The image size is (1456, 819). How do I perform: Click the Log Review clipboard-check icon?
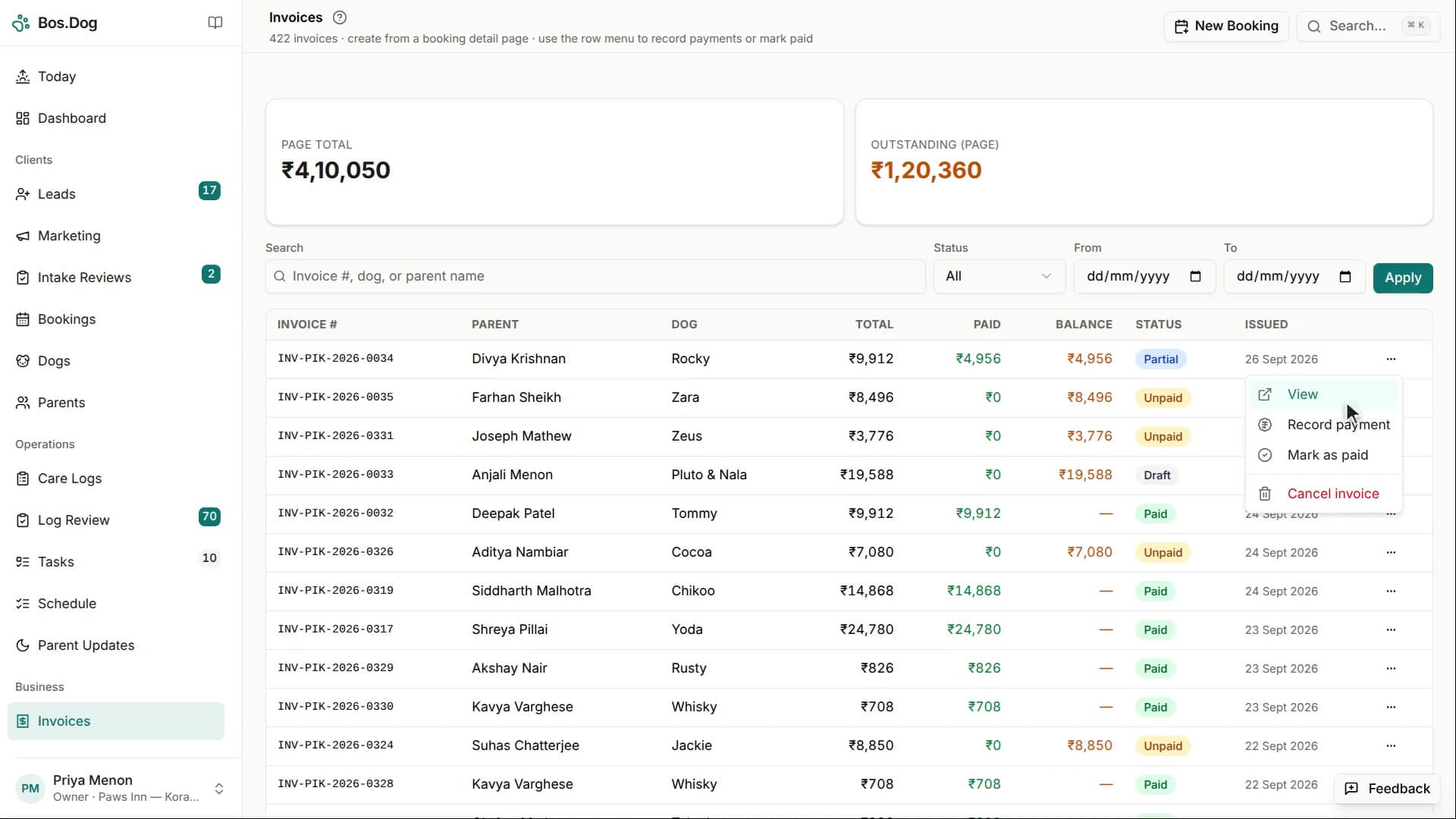(x=23, y=520)
